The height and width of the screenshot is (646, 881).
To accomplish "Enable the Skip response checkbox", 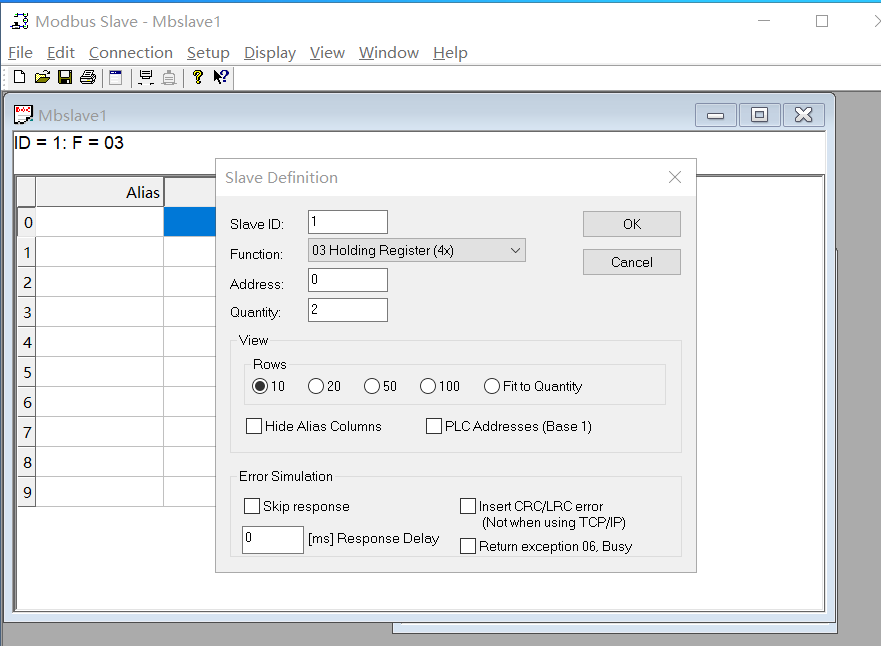I will tap(252, 506).
